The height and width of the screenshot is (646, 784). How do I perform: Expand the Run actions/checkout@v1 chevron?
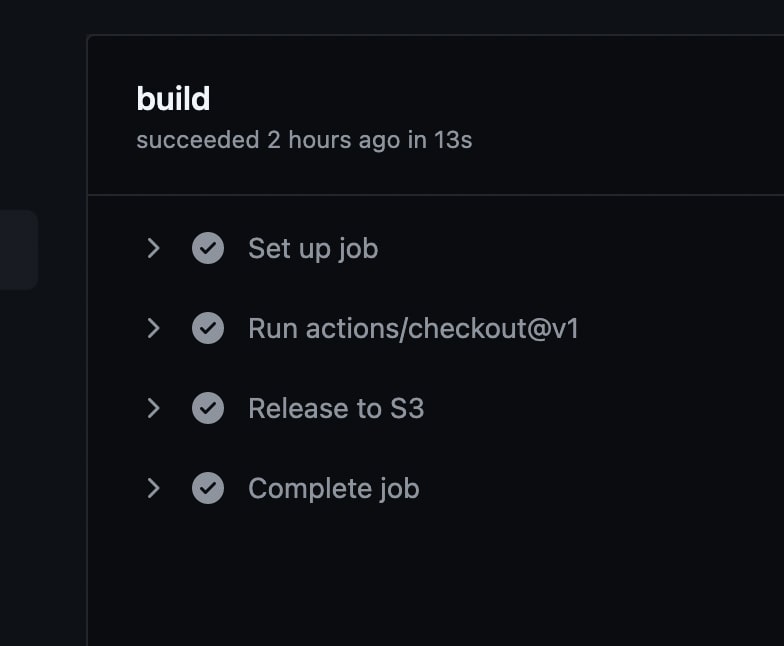click(154, 328)
